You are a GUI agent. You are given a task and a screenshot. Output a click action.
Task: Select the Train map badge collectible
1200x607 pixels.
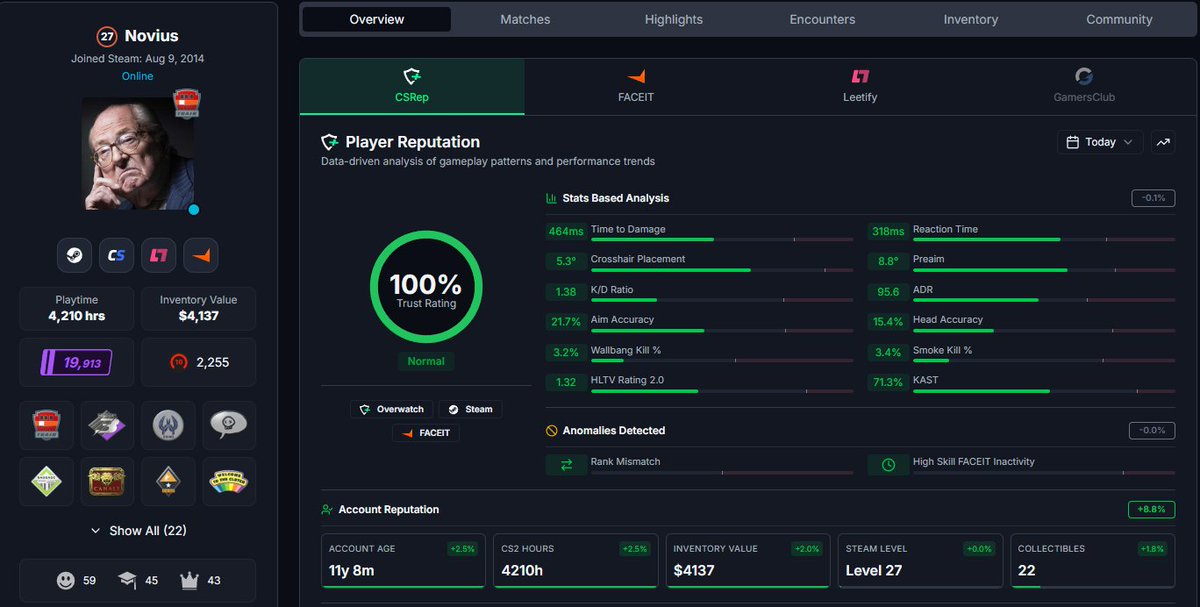(x=46, y=426)
